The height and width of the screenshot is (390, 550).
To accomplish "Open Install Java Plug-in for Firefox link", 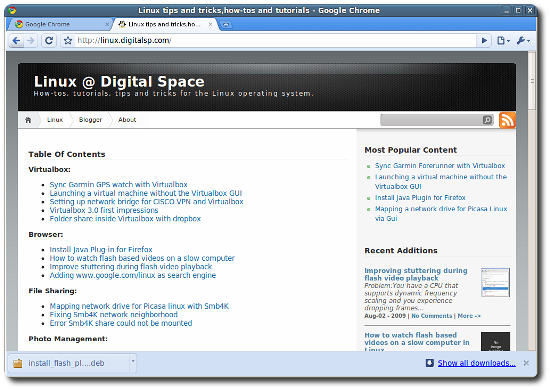I will pyautogui.click(x=101, y=250).
